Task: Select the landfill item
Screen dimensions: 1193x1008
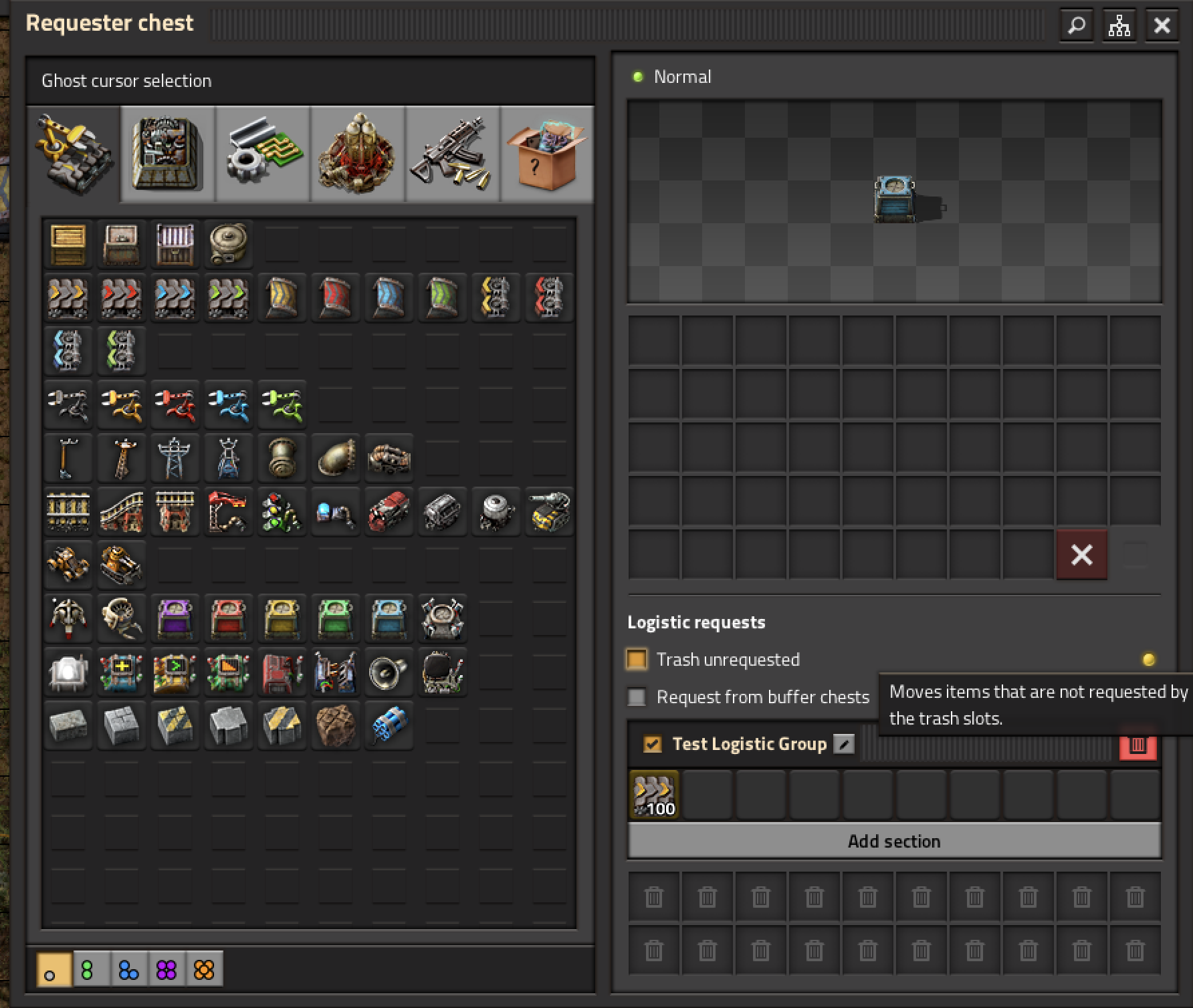Action: tap(336, 726)
